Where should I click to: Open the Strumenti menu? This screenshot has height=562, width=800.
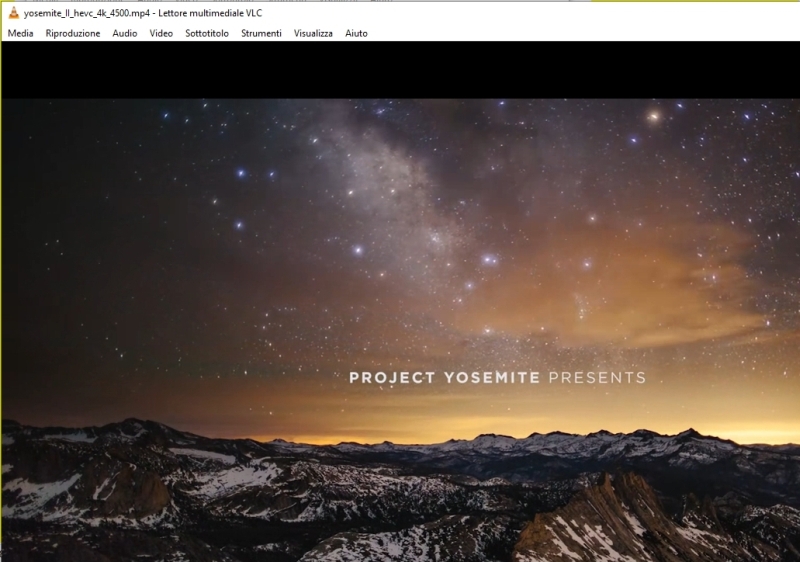(x=261, y=33)
